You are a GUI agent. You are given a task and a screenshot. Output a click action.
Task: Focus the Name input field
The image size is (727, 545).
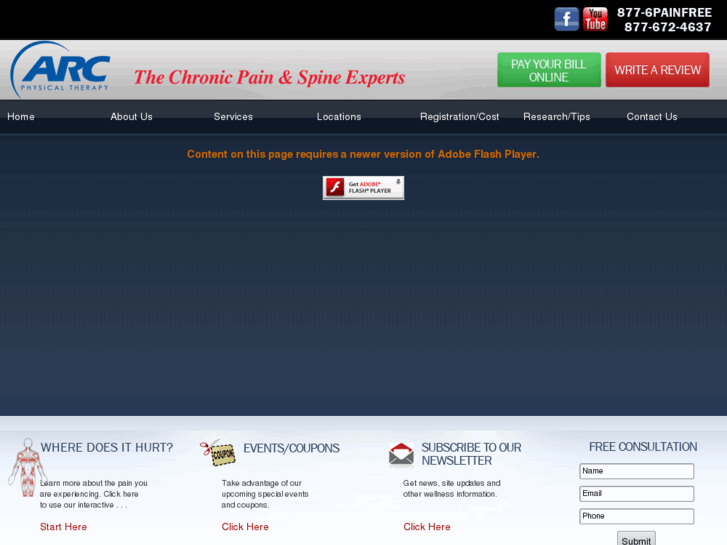click(637, 471)
